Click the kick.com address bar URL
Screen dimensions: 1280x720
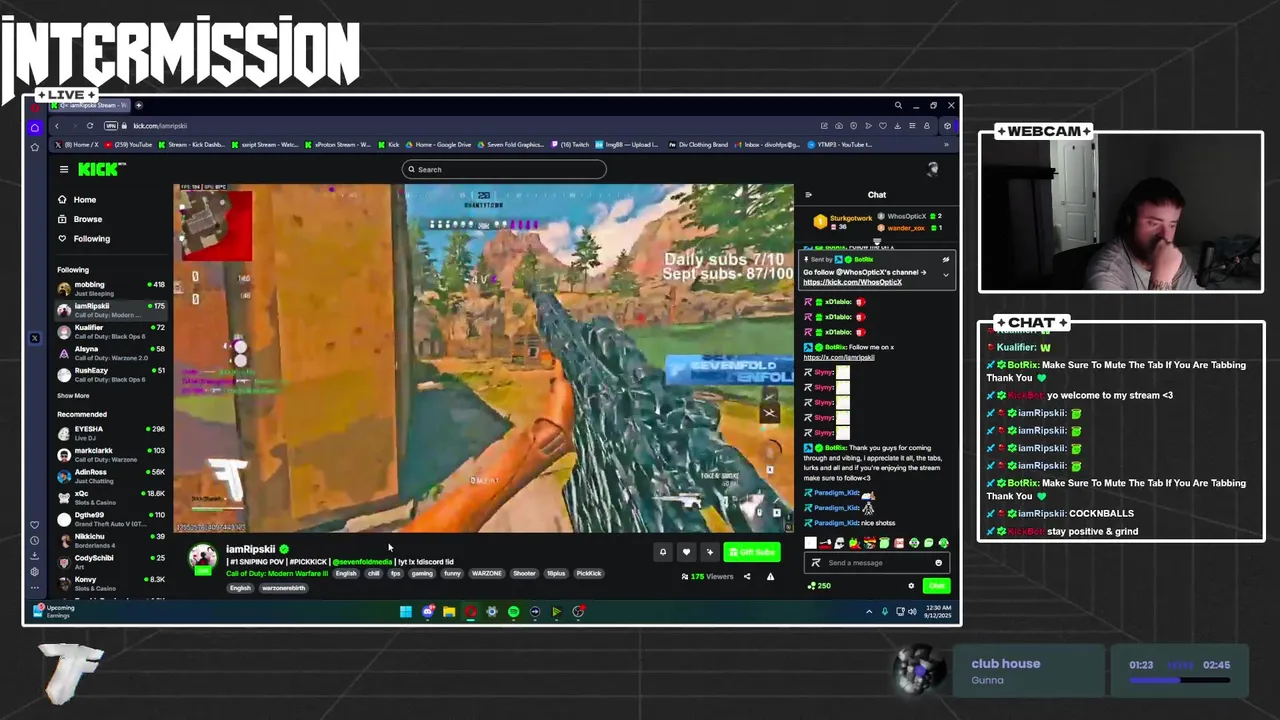tap(160, 126)
